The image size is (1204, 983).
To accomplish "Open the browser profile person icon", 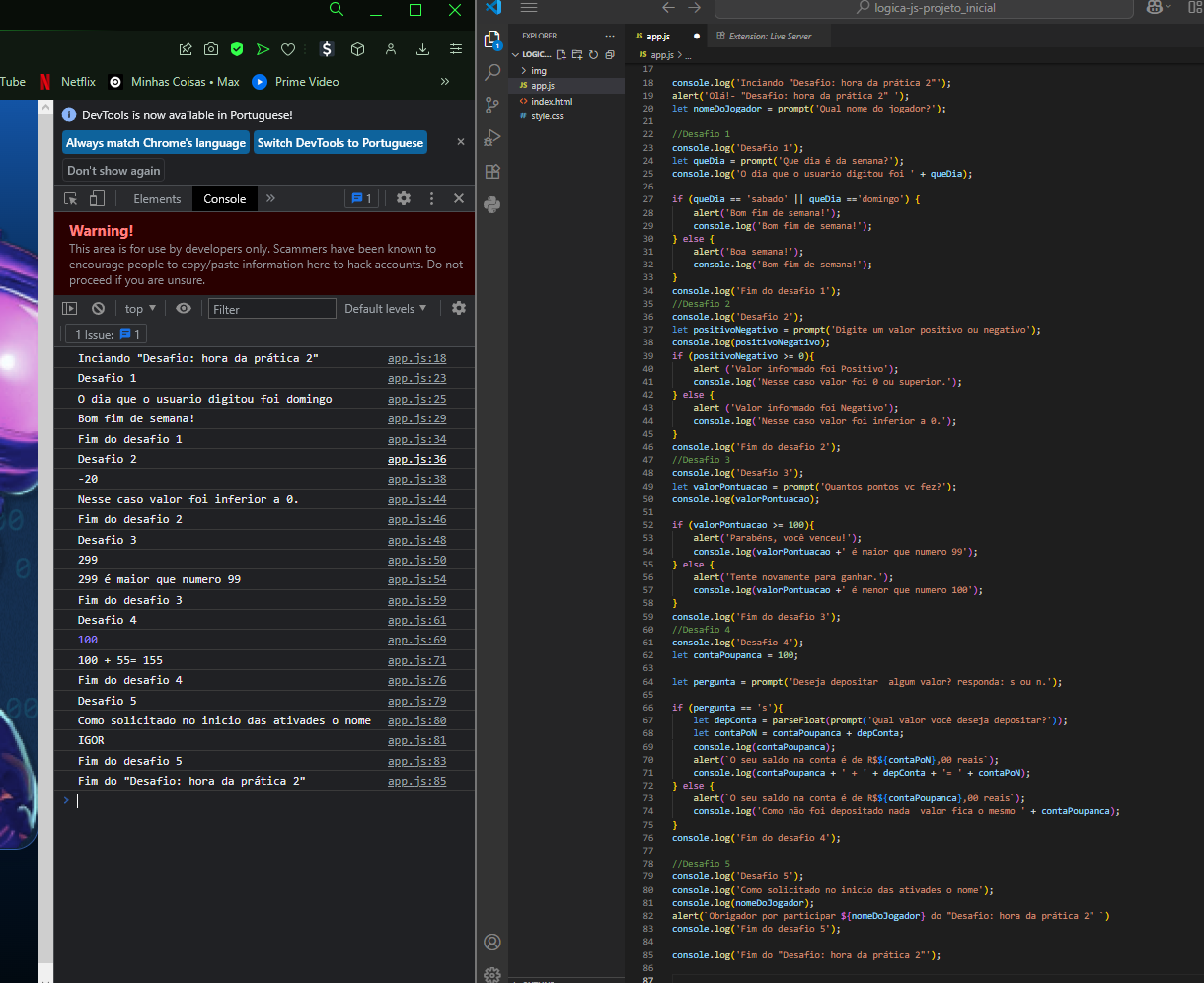I will [x=391, y=49].
